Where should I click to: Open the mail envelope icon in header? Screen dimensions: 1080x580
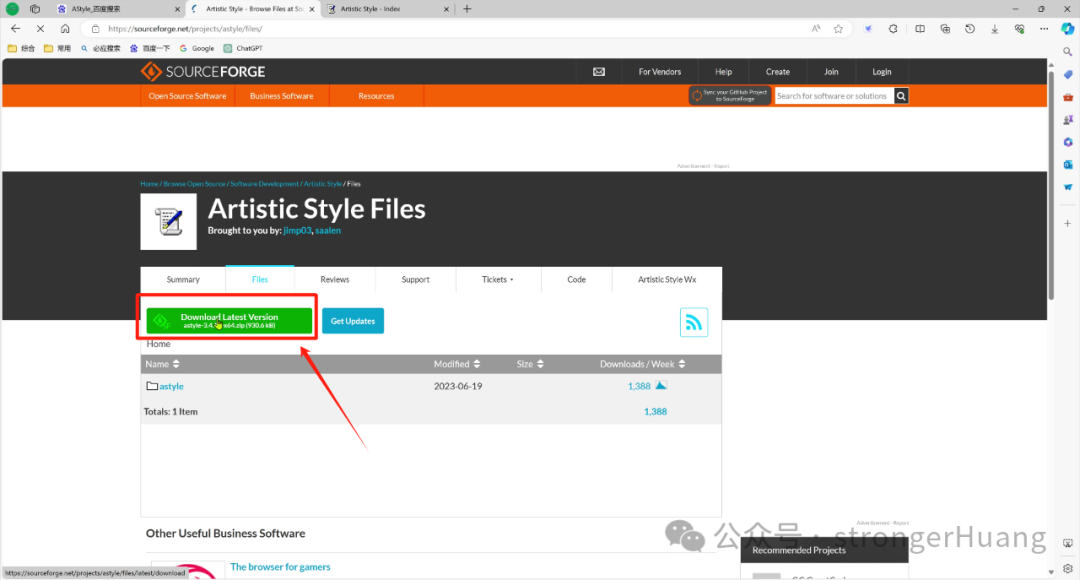coord(599,72)
